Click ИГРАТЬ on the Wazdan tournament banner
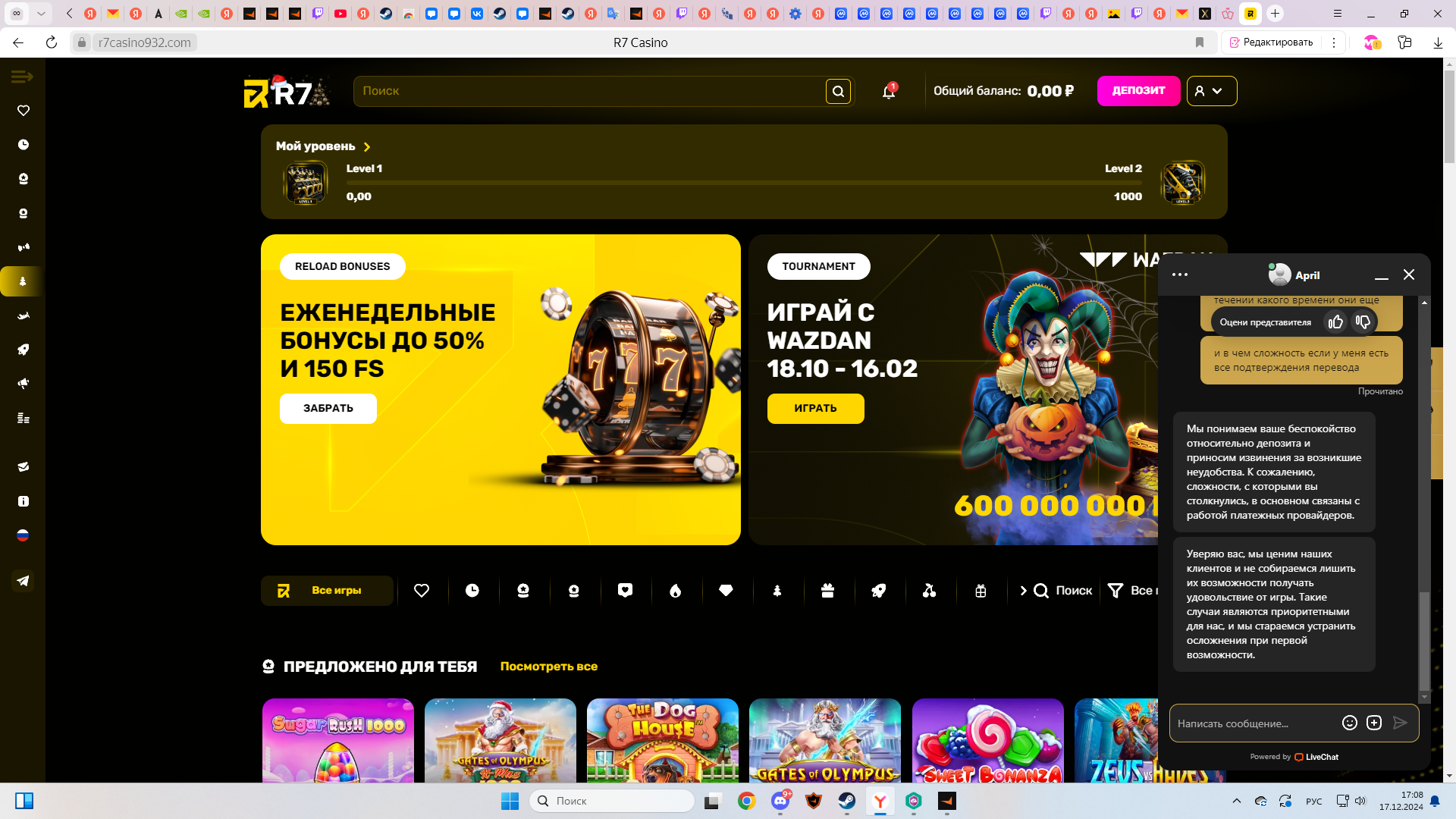This screenshot has width=1456, height=819. pyautogui.click(x=816, y=409)
